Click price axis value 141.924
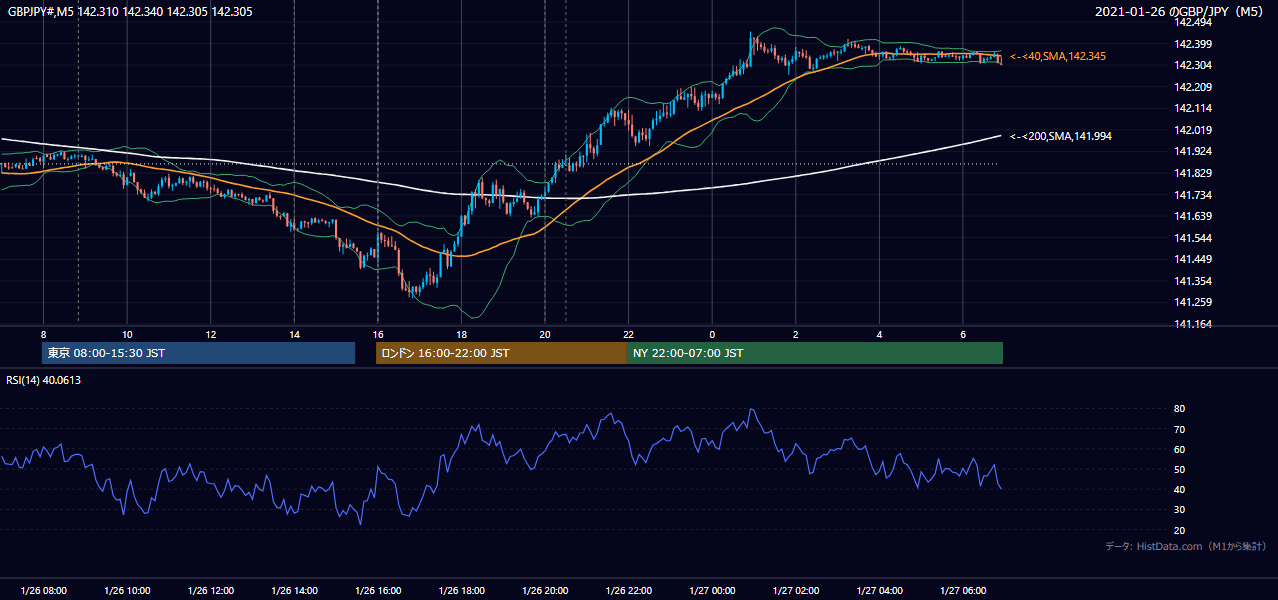 [1192, 152]
